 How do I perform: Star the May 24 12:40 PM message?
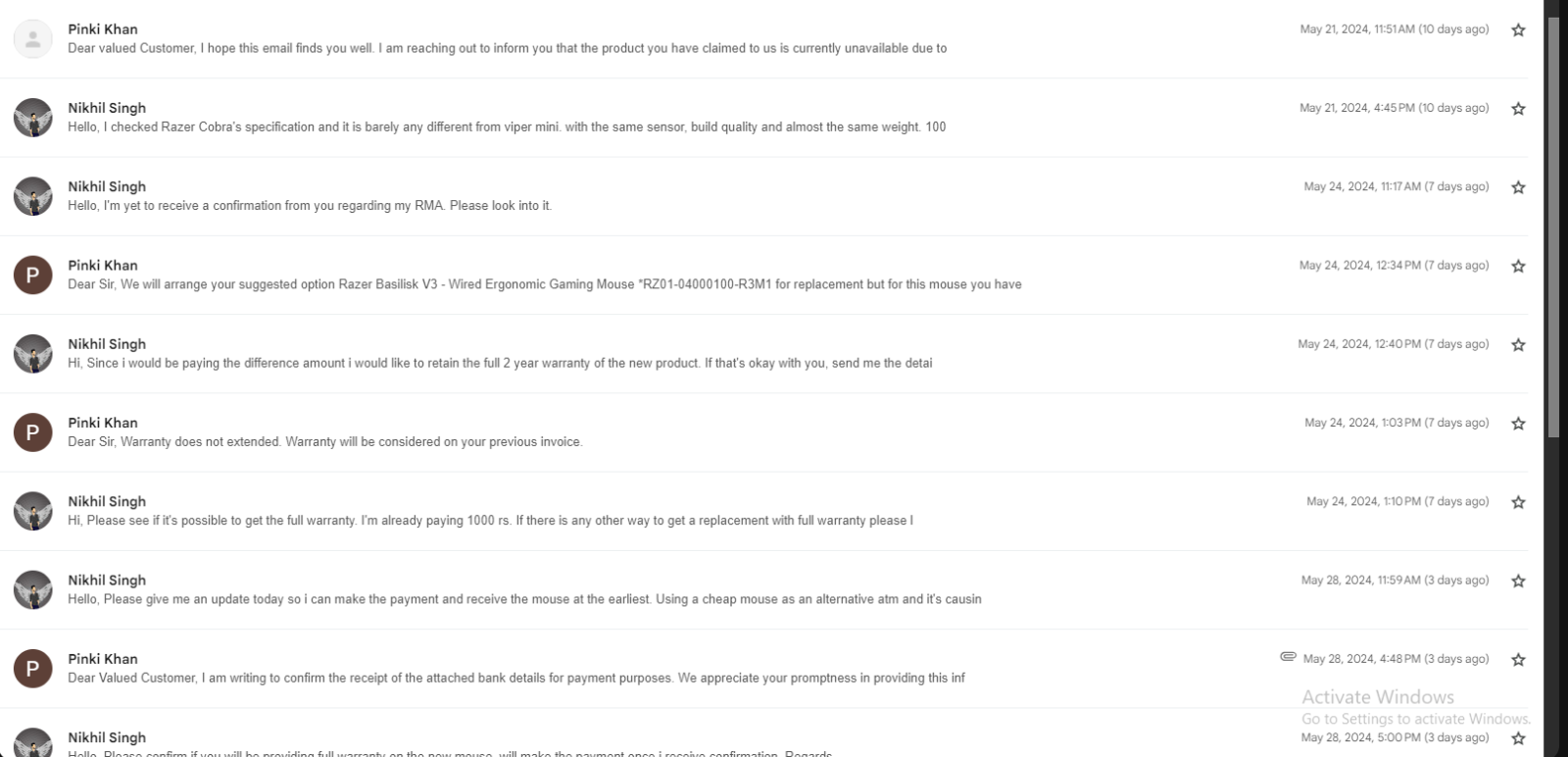(1518, 345)
